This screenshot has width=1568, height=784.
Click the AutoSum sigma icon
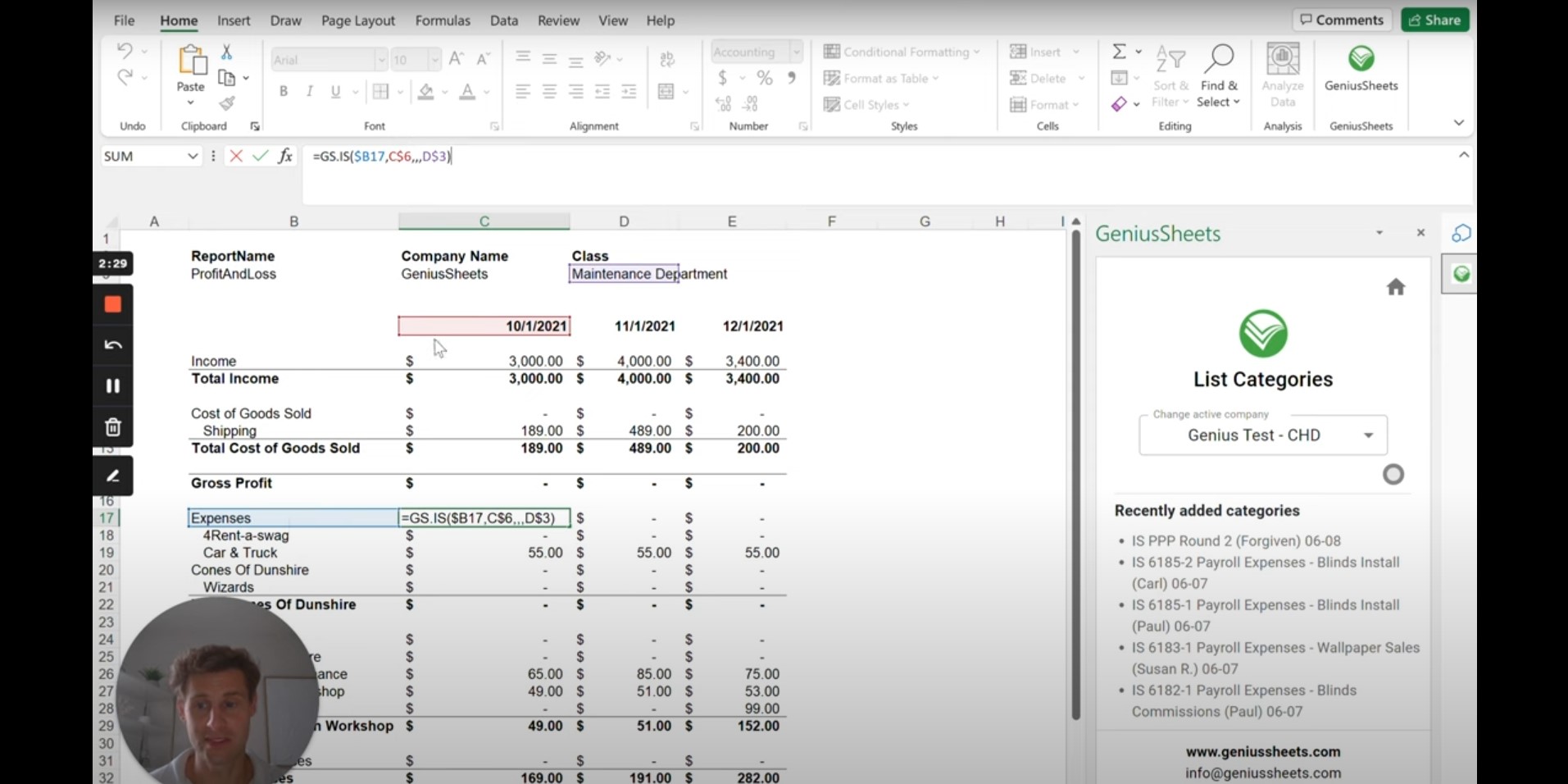pos(1119,52)
